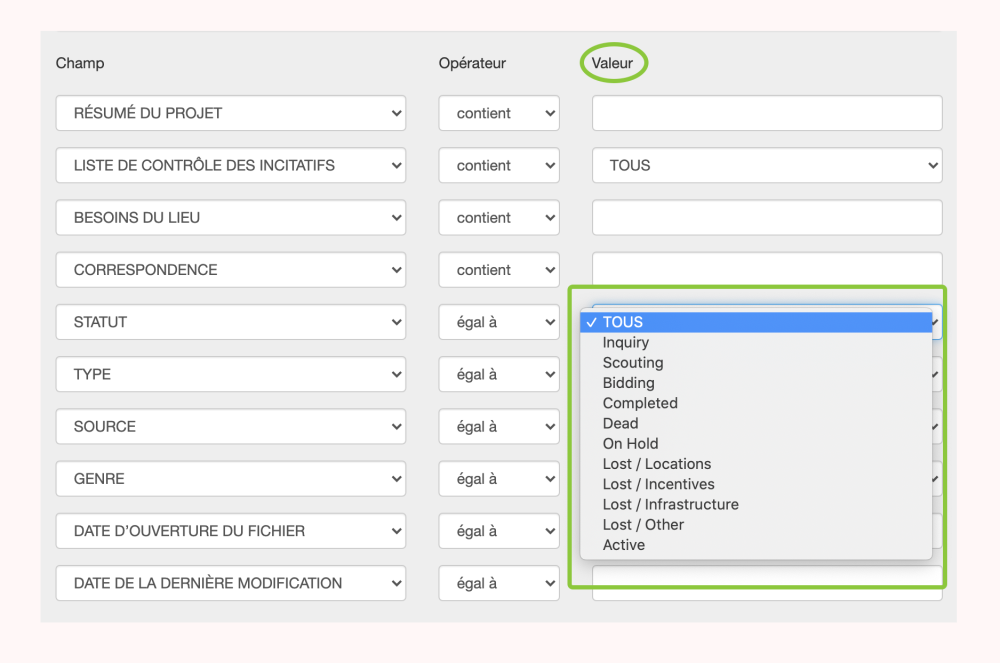Open the RÉSUMÉ DU PROJET field dropdown
The width and height of the screenshot is (1000, 663).
coord(230,113)
